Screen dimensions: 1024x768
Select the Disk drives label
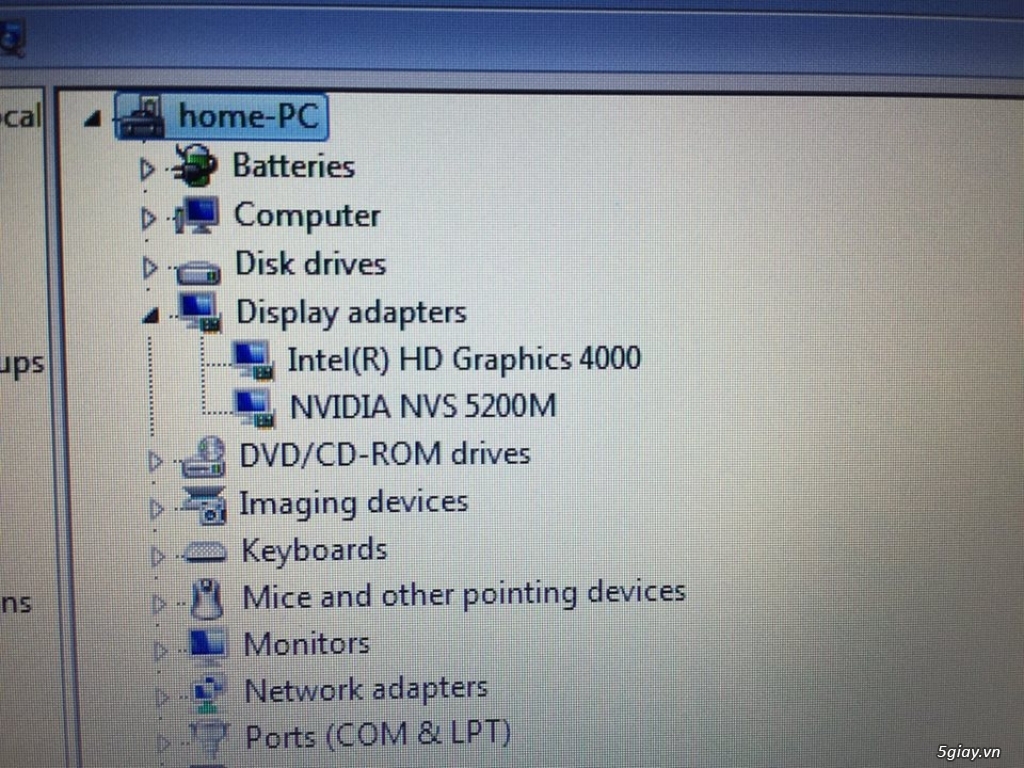point(310,264)
